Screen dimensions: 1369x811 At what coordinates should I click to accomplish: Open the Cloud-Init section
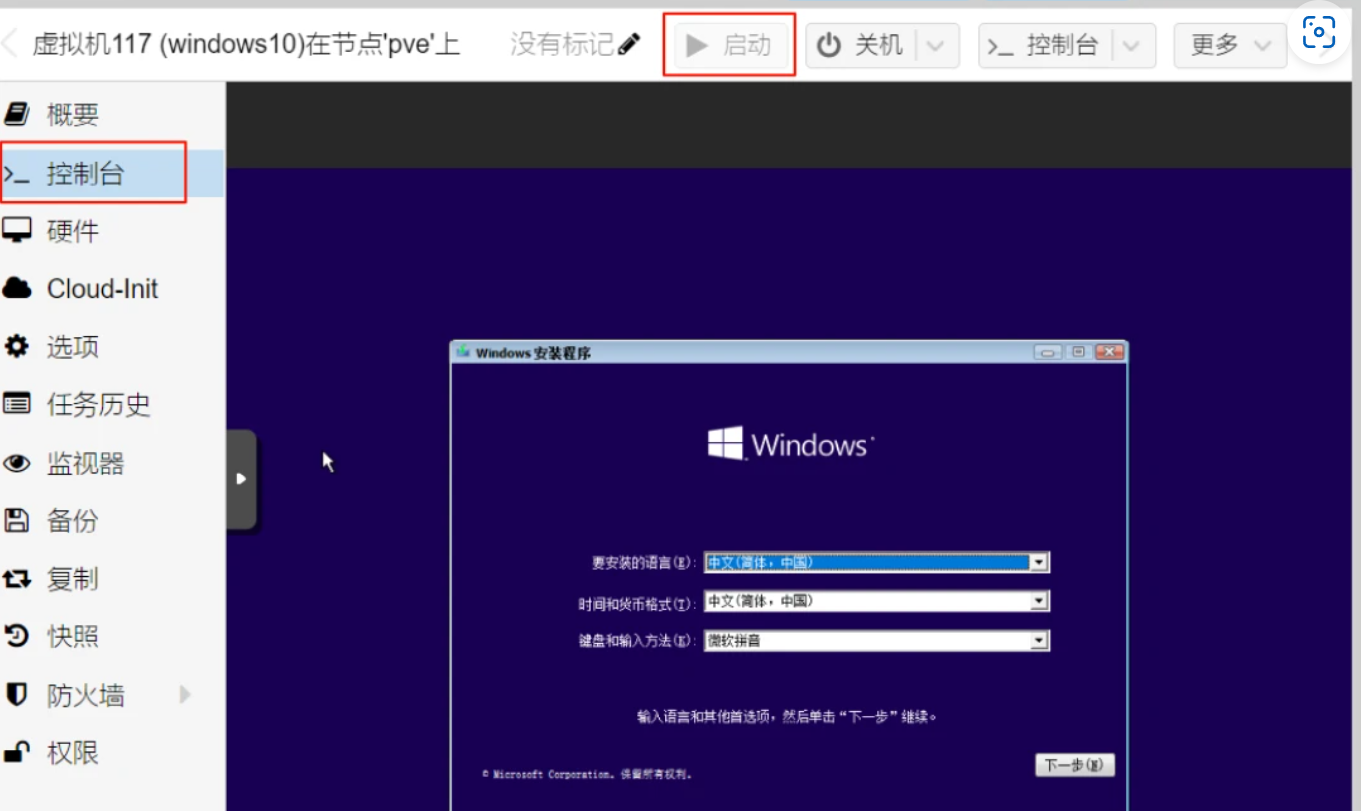[x=110, y=289]
